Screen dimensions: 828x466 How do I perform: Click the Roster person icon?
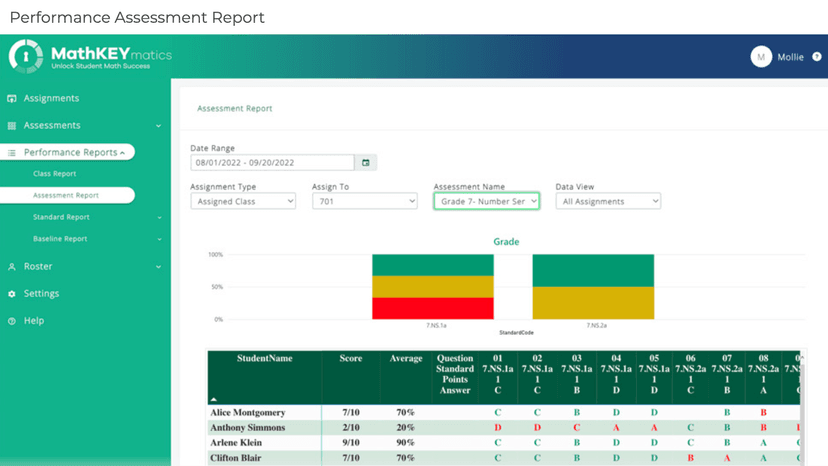click(12, 267)
